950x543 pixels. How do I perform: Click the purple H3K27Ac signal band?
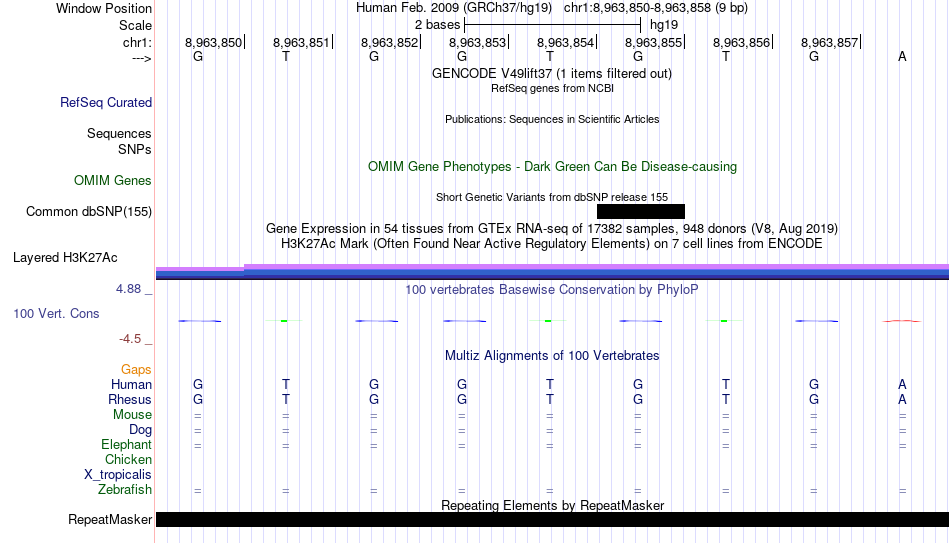[553, 267]
